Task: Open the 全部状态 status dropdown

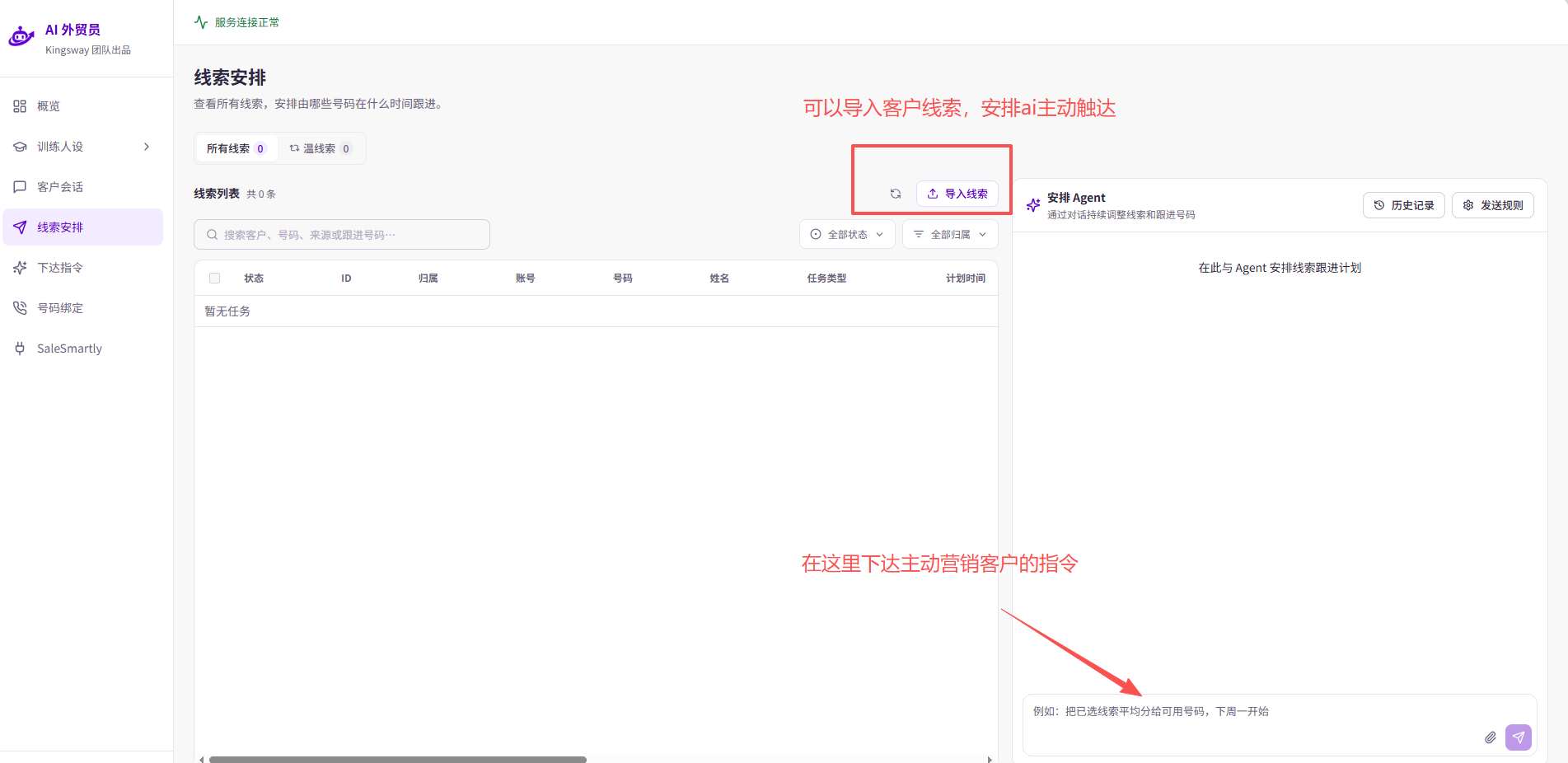Action: point(847,235)
